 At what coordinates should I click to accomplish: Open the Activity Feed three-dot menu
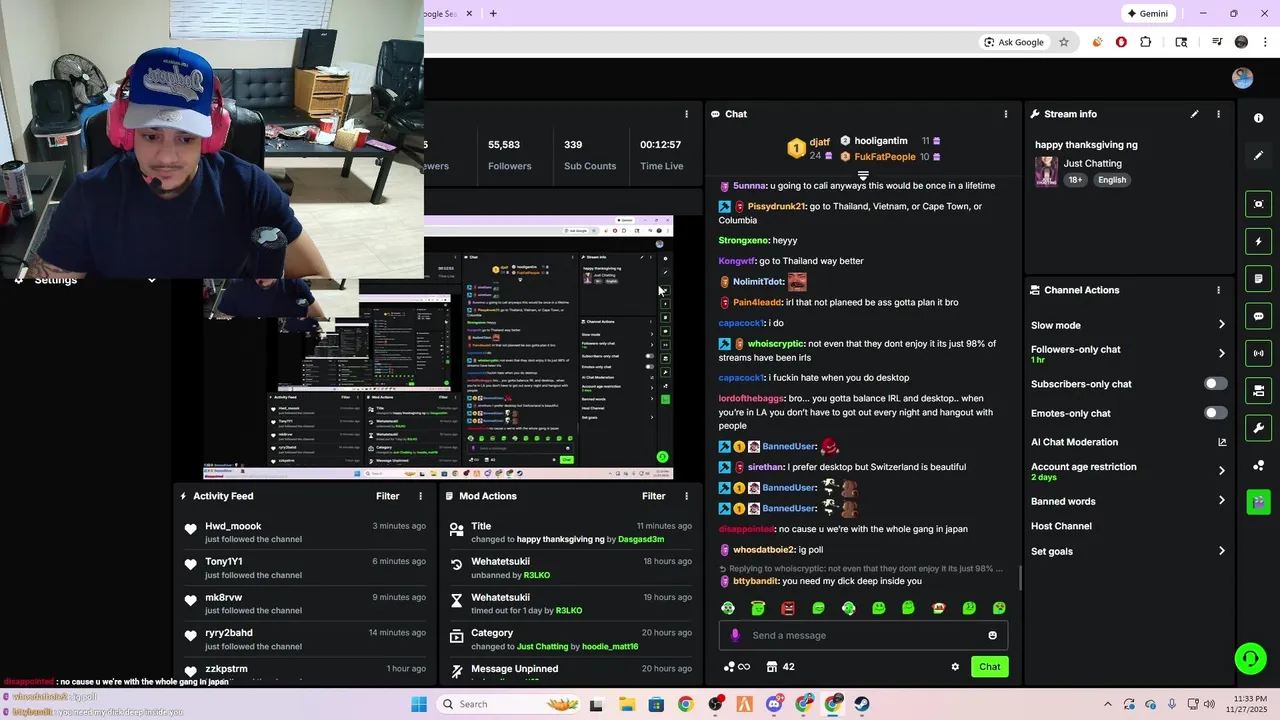pyautogui.click(x=420, y=496)
